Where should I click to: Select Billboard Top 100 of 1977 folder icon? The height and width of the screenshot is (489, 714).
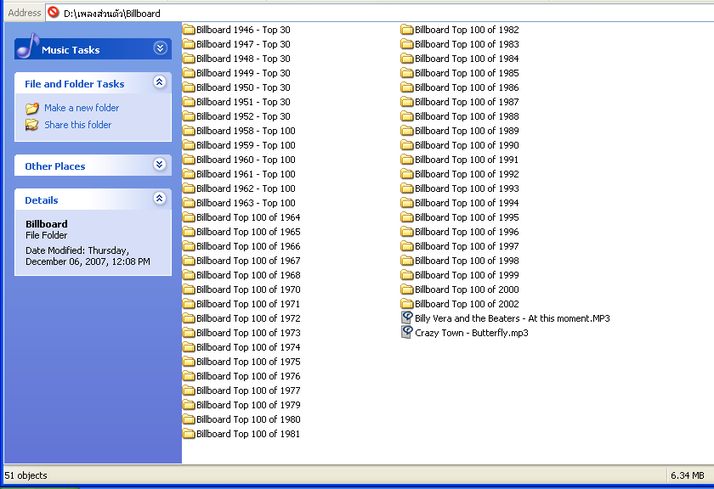[x=189, y=391]
